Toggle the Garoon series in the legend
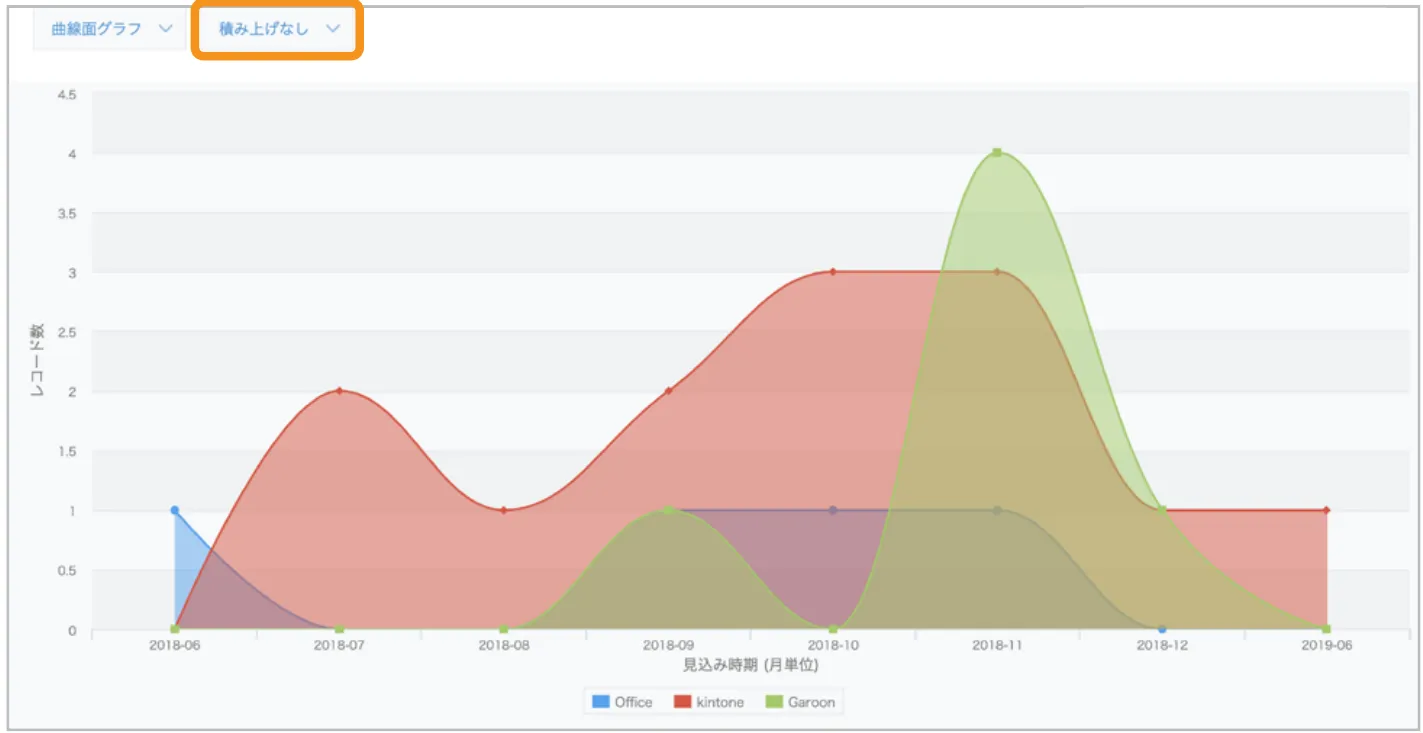This screenshot has height=733, width=1423. [x=801, y=702]
